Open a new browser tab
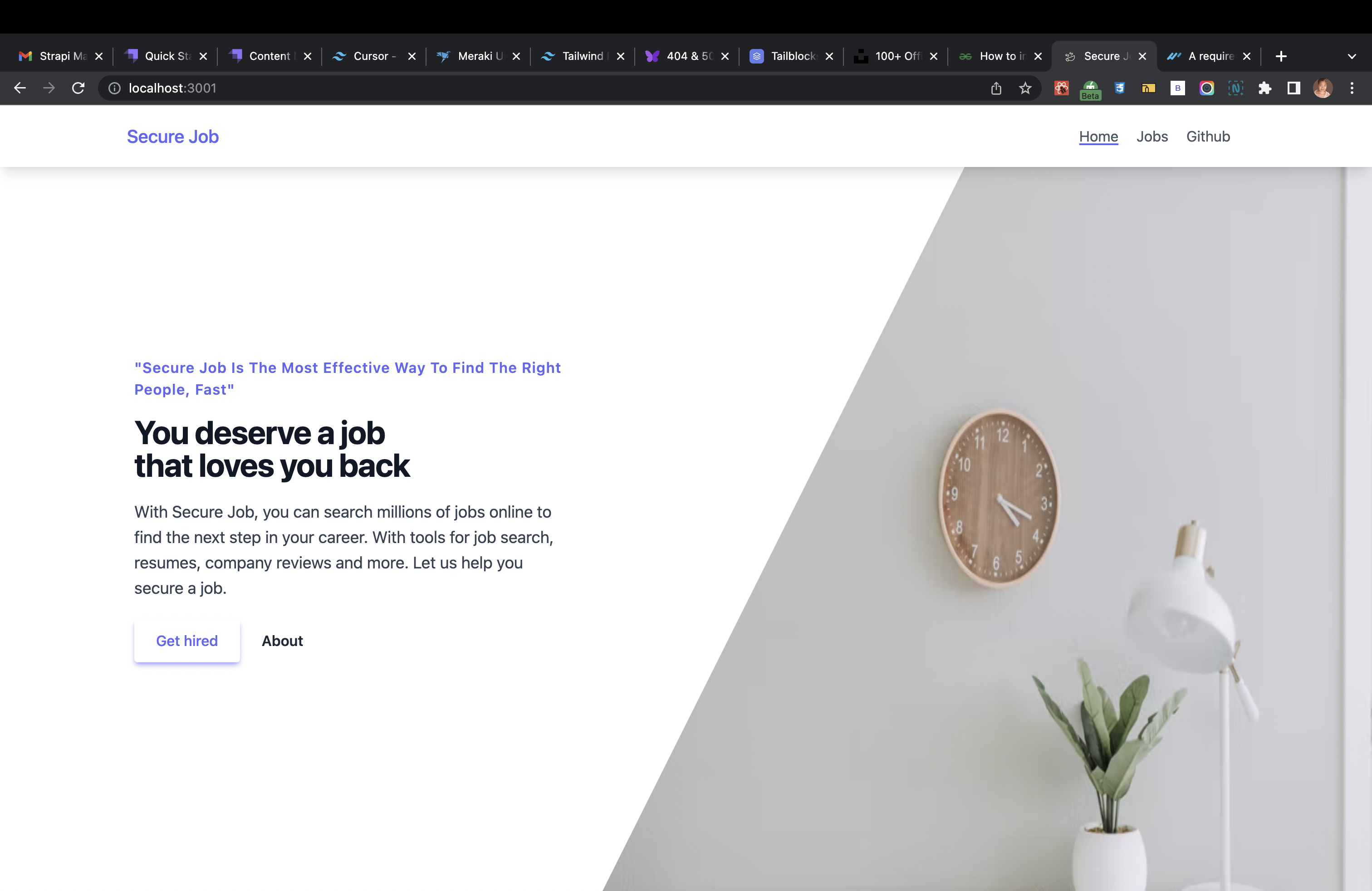This screenshot has width=1372, height=891. tap(1281, 56)
